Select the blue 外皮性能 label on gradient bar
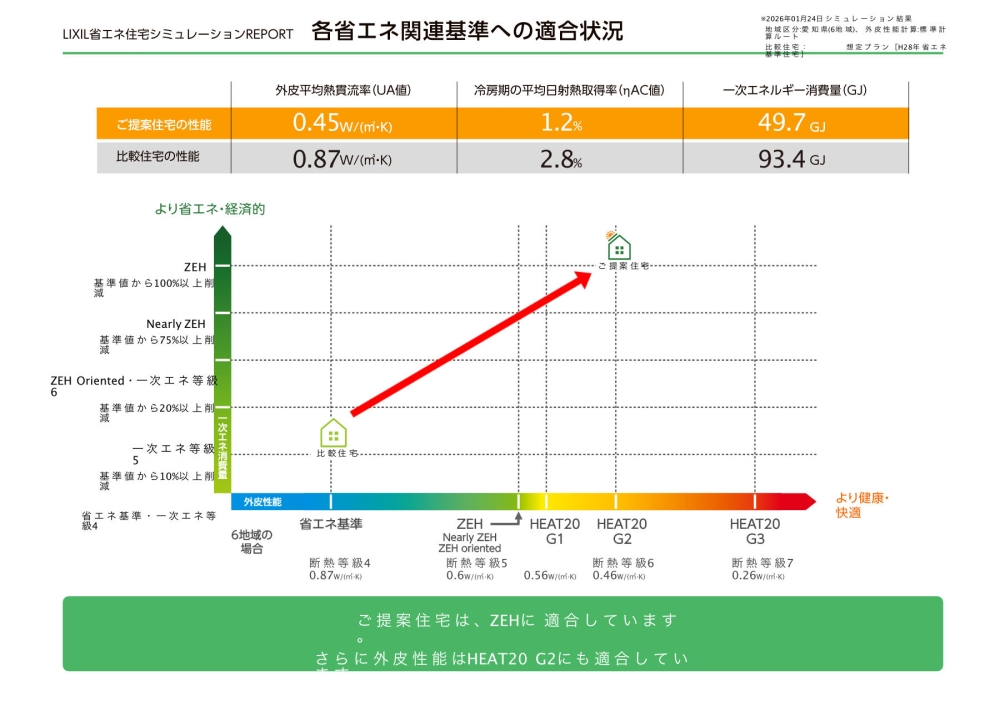 pos(263,501)
